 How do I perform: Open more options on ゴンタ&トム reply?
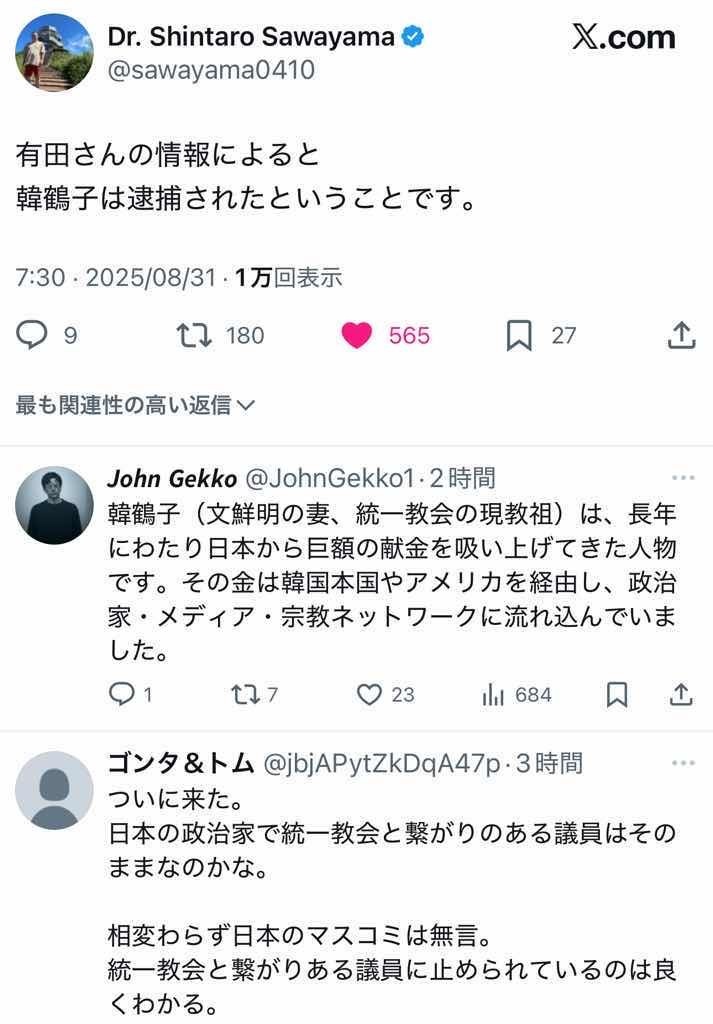click(683, 763)
